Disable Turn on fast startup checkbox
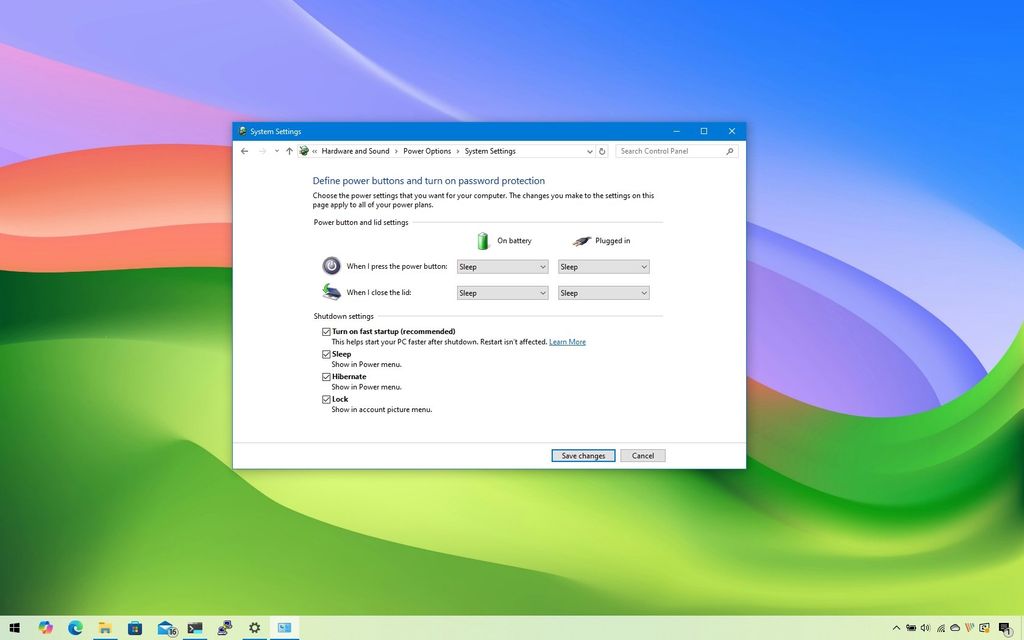1024x640 pixels. 326,331
